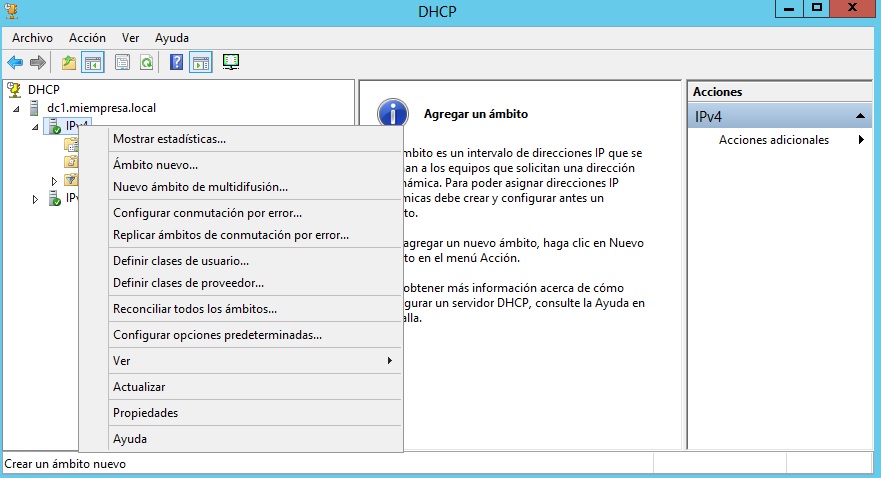The height and width of the screenshot is (478, 881).
Task: Choose 'Mostrar estadísticas...' from context menu
Action: 169,139
